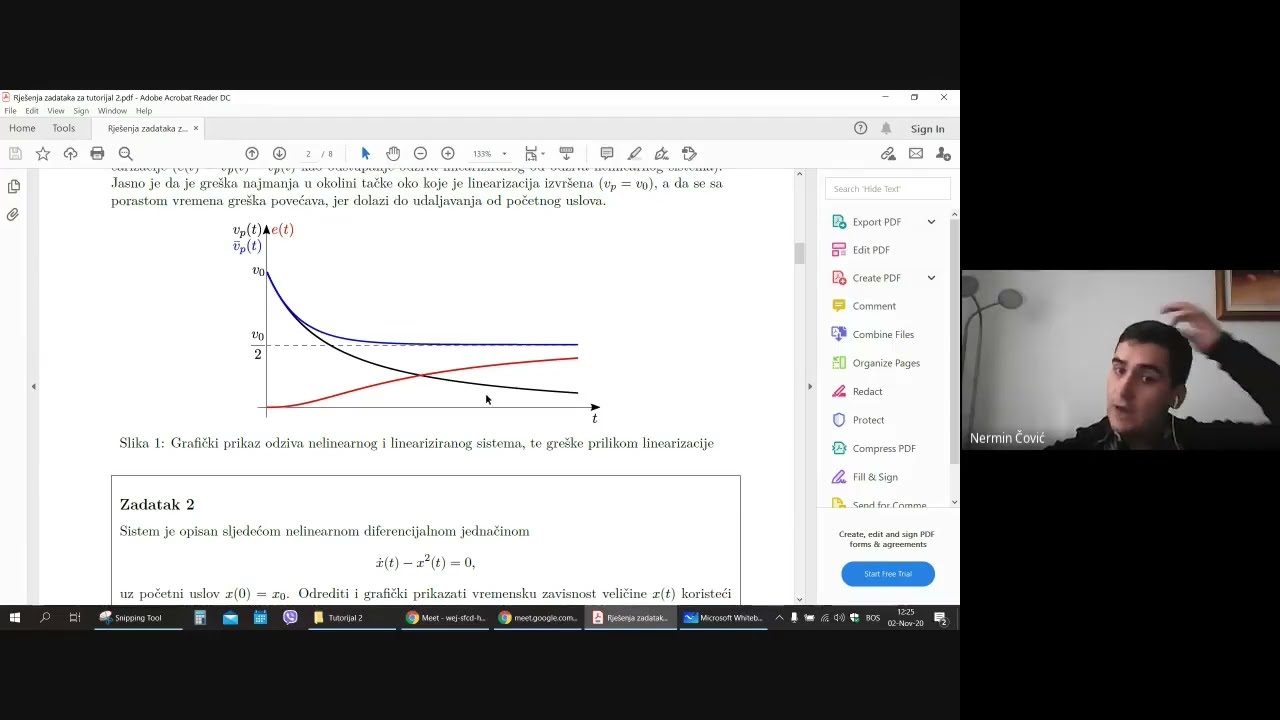This screenshot has height=720, width=1280.
Task: Open the Redact tool
Action: tap(867, 392)
